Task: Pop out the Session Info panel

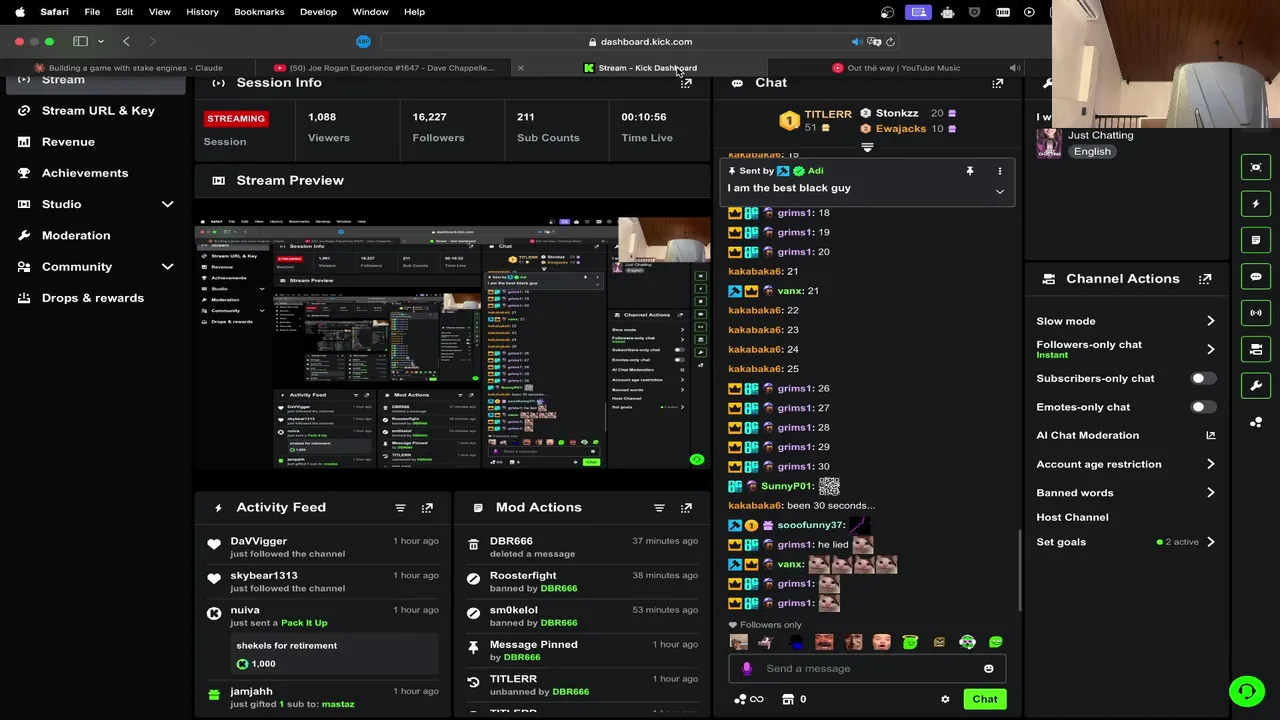Action: tap(686, 83)
